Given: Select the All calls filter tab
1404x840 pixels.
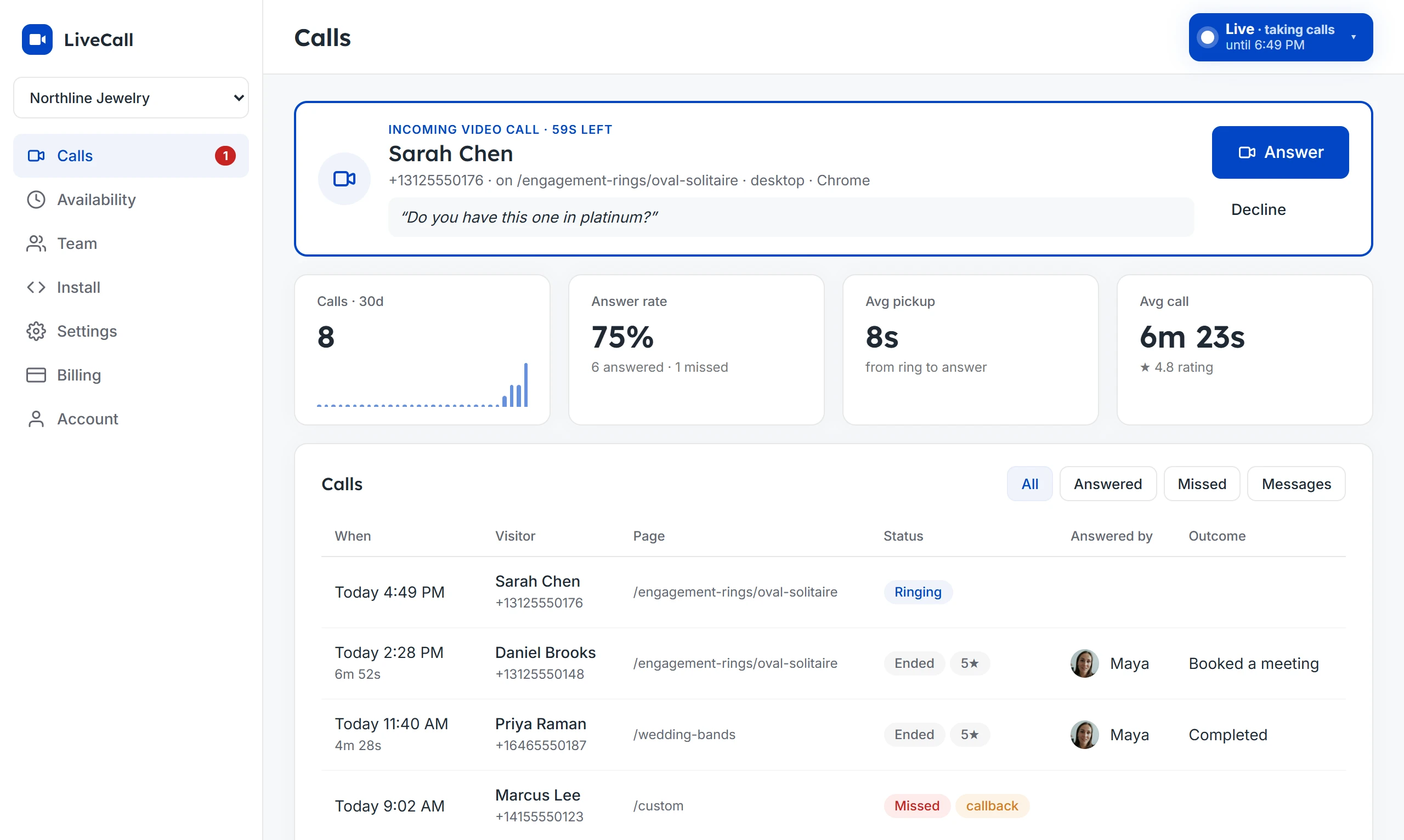Looking at the screenshot, I should [x=1029, y=484].
